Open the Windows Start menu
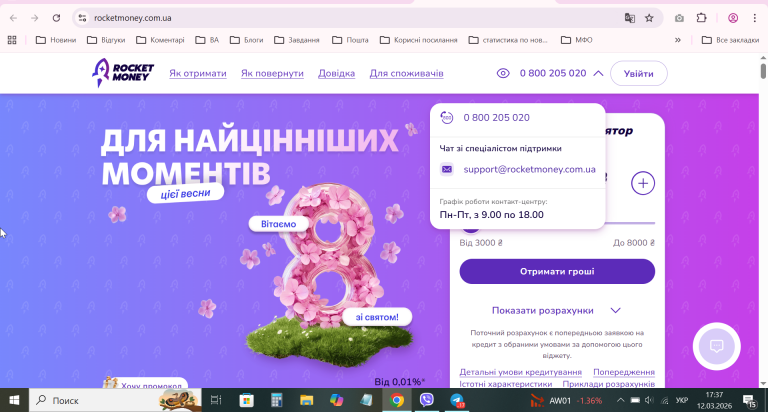 [14, 400]
